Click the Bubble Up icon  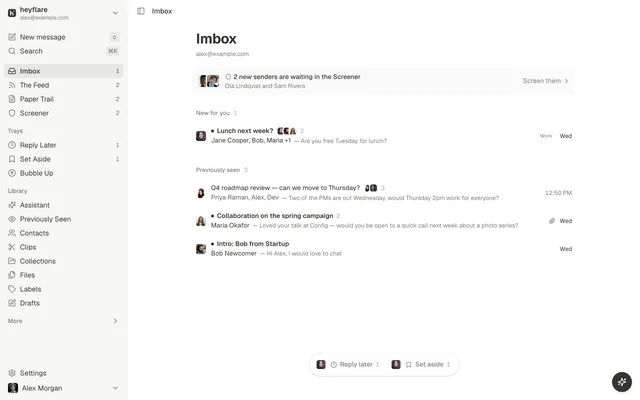click(12, 173)
